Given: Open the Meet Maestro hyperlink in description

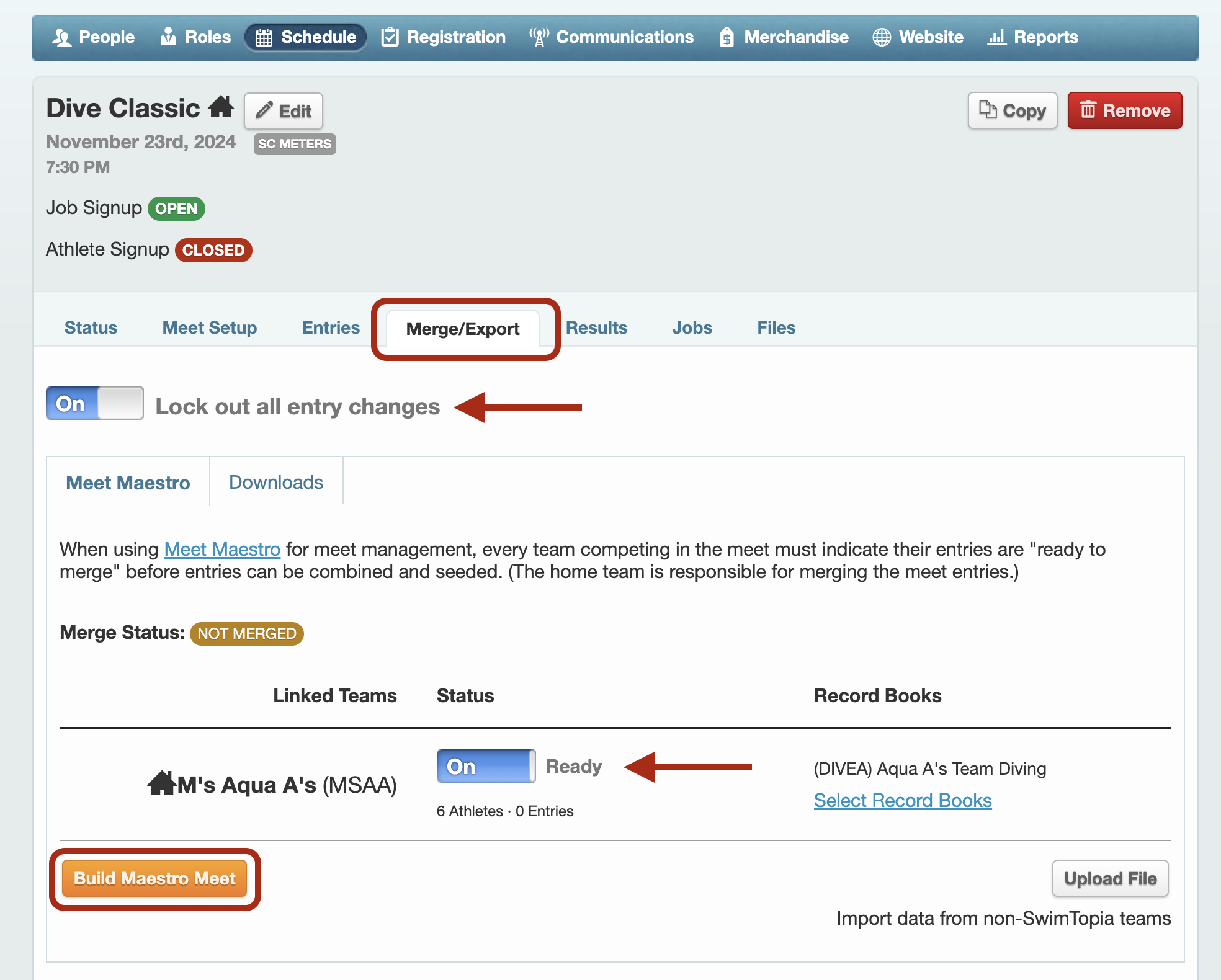Looking at the screenshot, I should 222,550.
